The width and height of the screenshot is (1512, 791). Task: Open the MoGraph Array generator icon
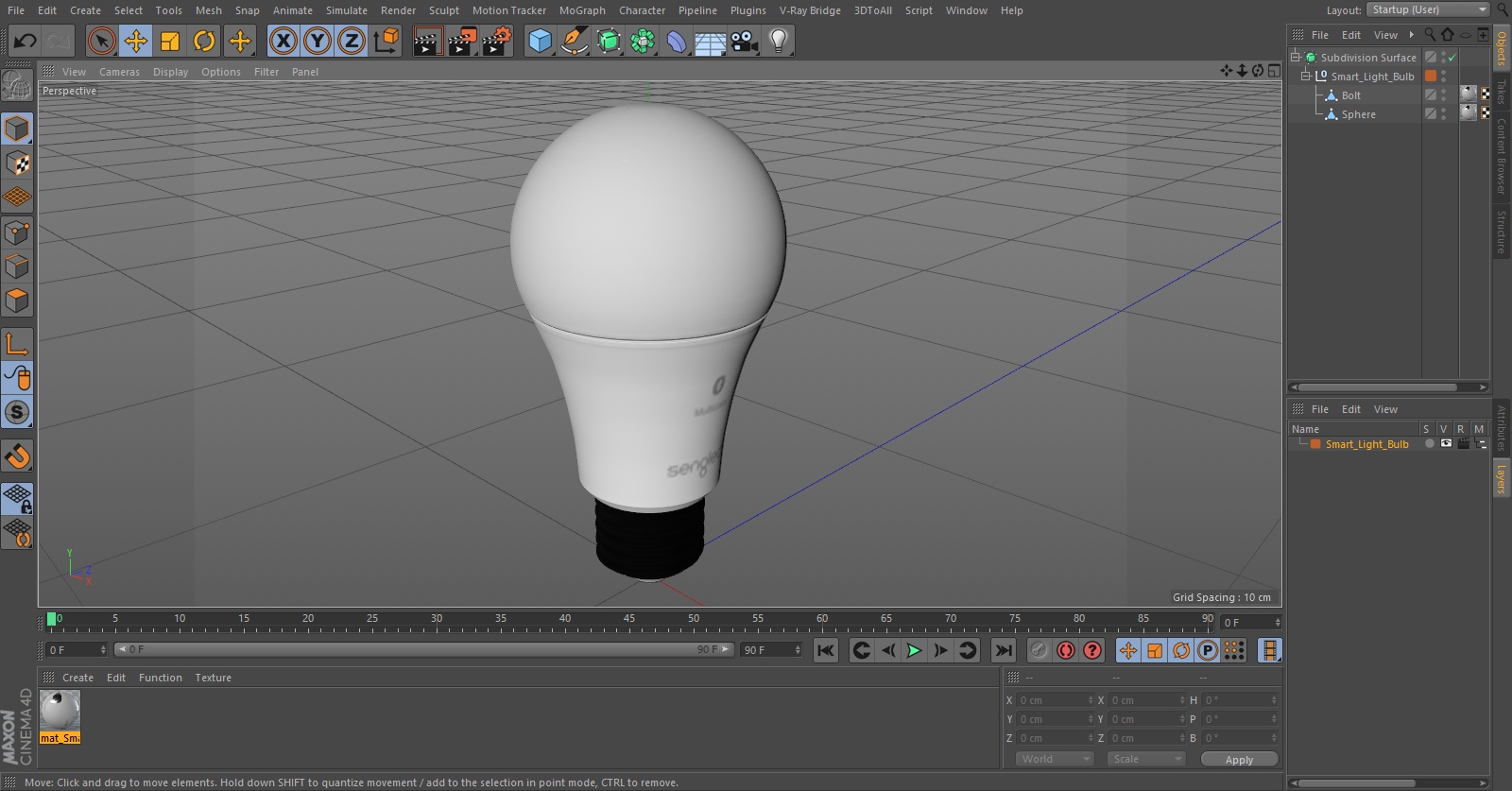643,41
